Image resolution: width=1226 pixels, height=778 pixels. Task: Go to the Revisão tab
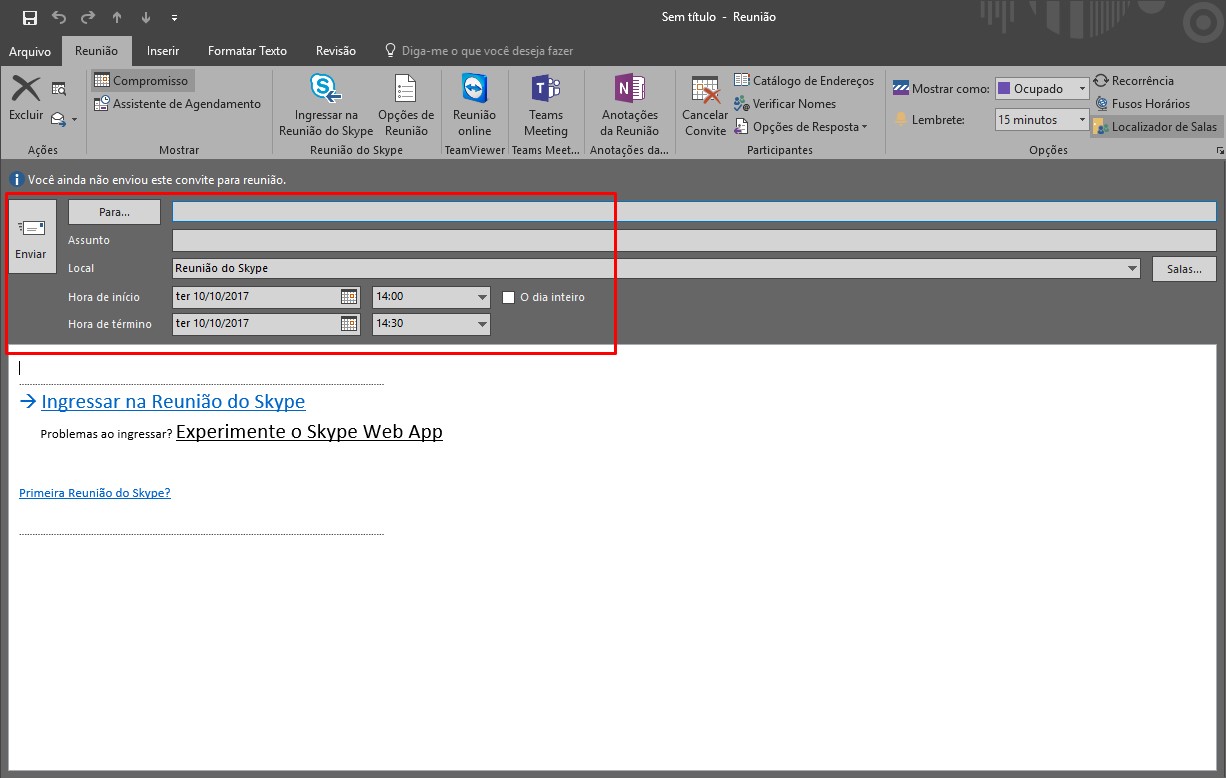336,51
